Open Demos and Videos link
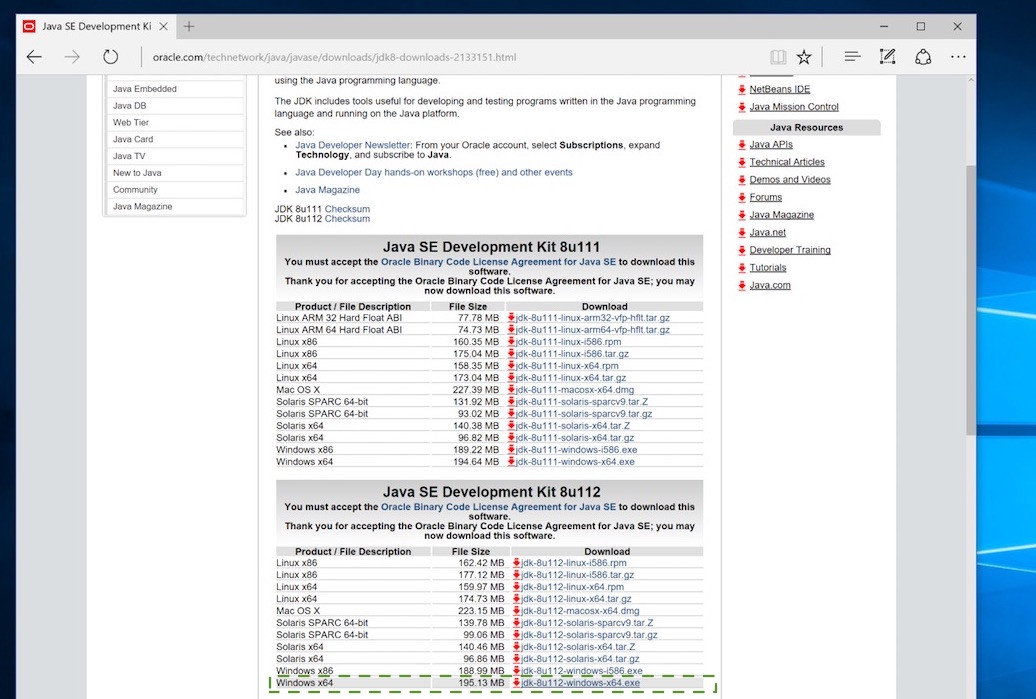The width and height of the screenshot is (1036, 699). click(x=790, y=180)
